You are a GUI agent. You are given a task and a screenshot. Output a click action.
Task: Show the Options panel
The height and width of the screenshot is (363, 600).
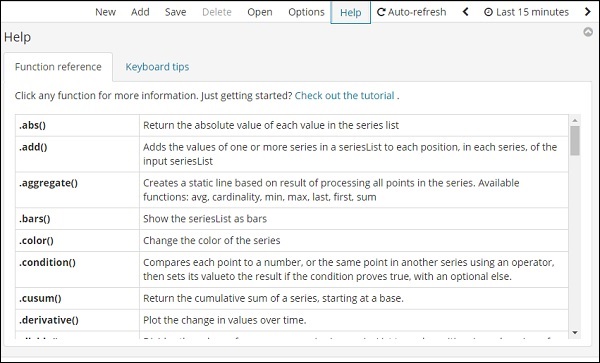306,12
